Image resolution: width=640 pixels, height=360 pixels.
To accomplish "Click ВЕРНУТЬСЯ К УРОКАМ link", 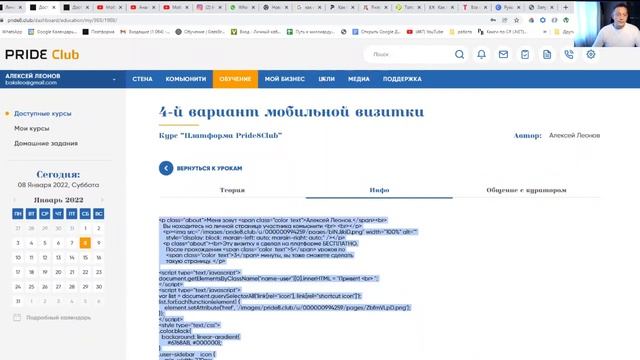I will (209, 168).
